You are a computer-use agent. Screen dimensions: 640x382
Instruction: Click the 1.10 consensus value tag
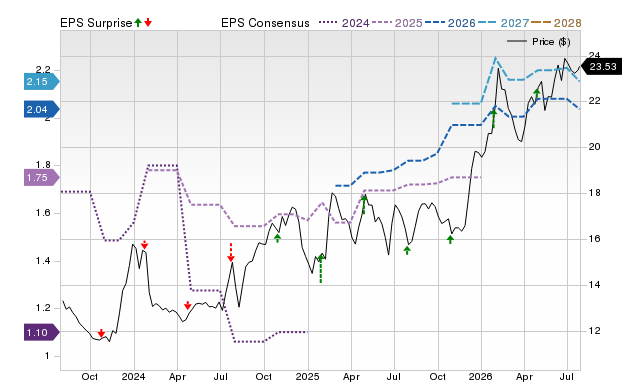click(41, 333)
